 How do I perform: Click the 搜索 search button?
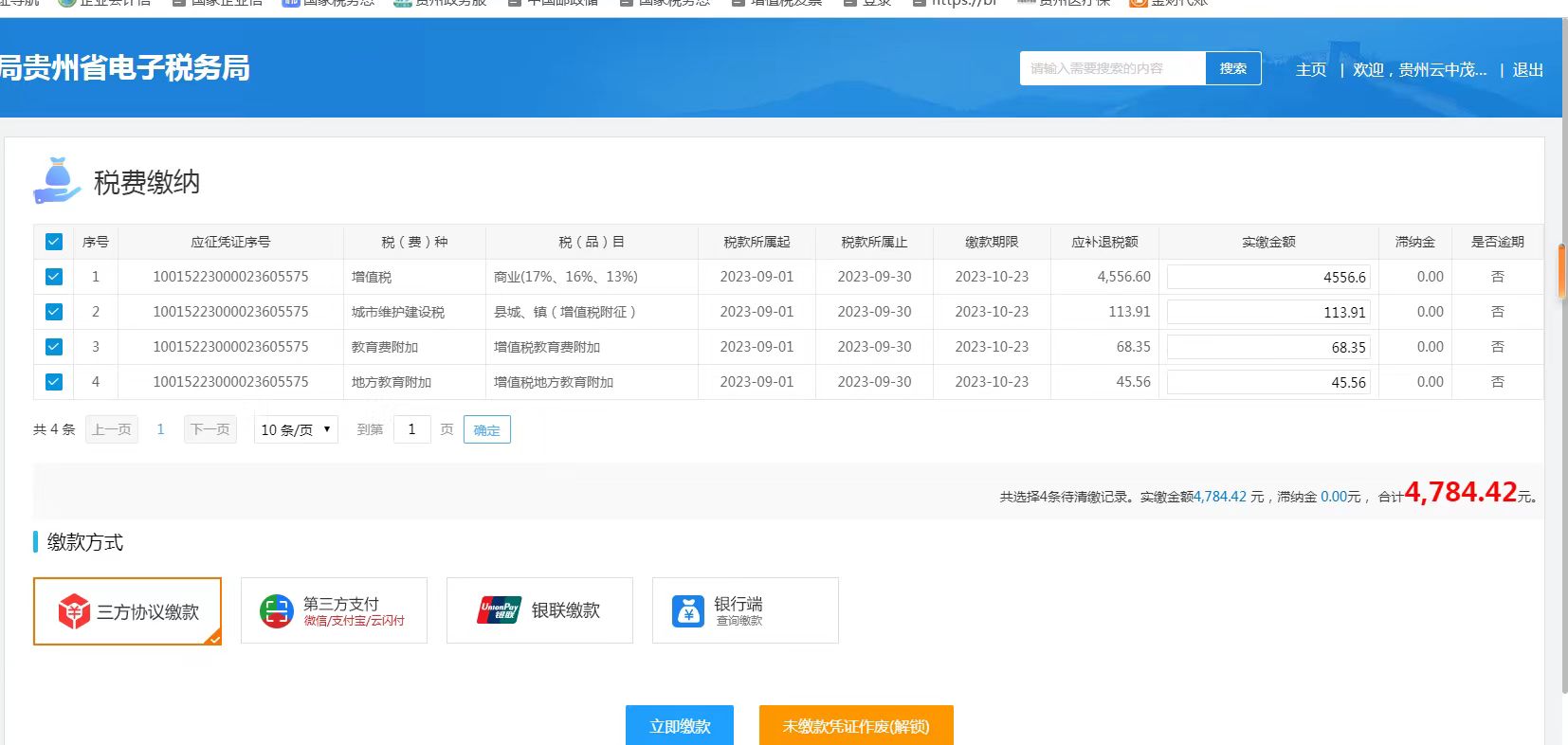[x=1232, y=68]
